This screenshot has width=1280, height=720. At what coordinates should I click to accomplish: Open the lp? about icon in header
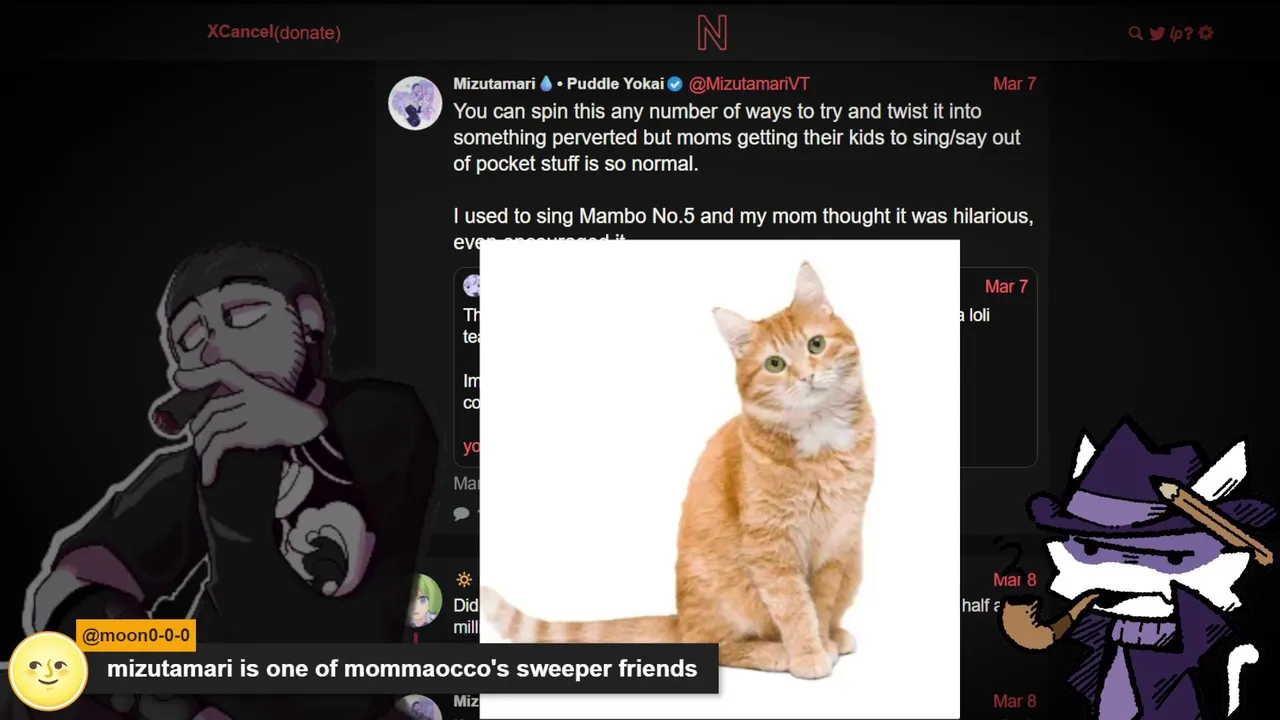click(1181, 33)
